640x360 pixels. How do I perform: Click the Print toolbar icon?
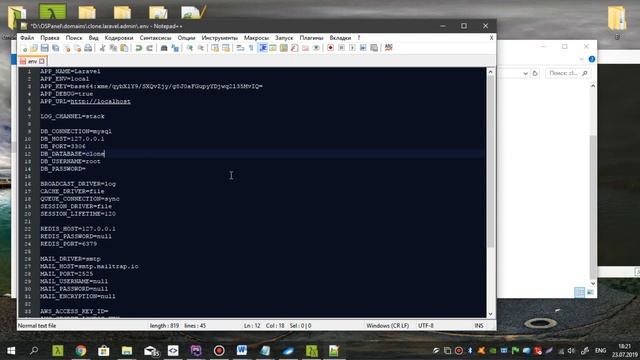point(88,48)
